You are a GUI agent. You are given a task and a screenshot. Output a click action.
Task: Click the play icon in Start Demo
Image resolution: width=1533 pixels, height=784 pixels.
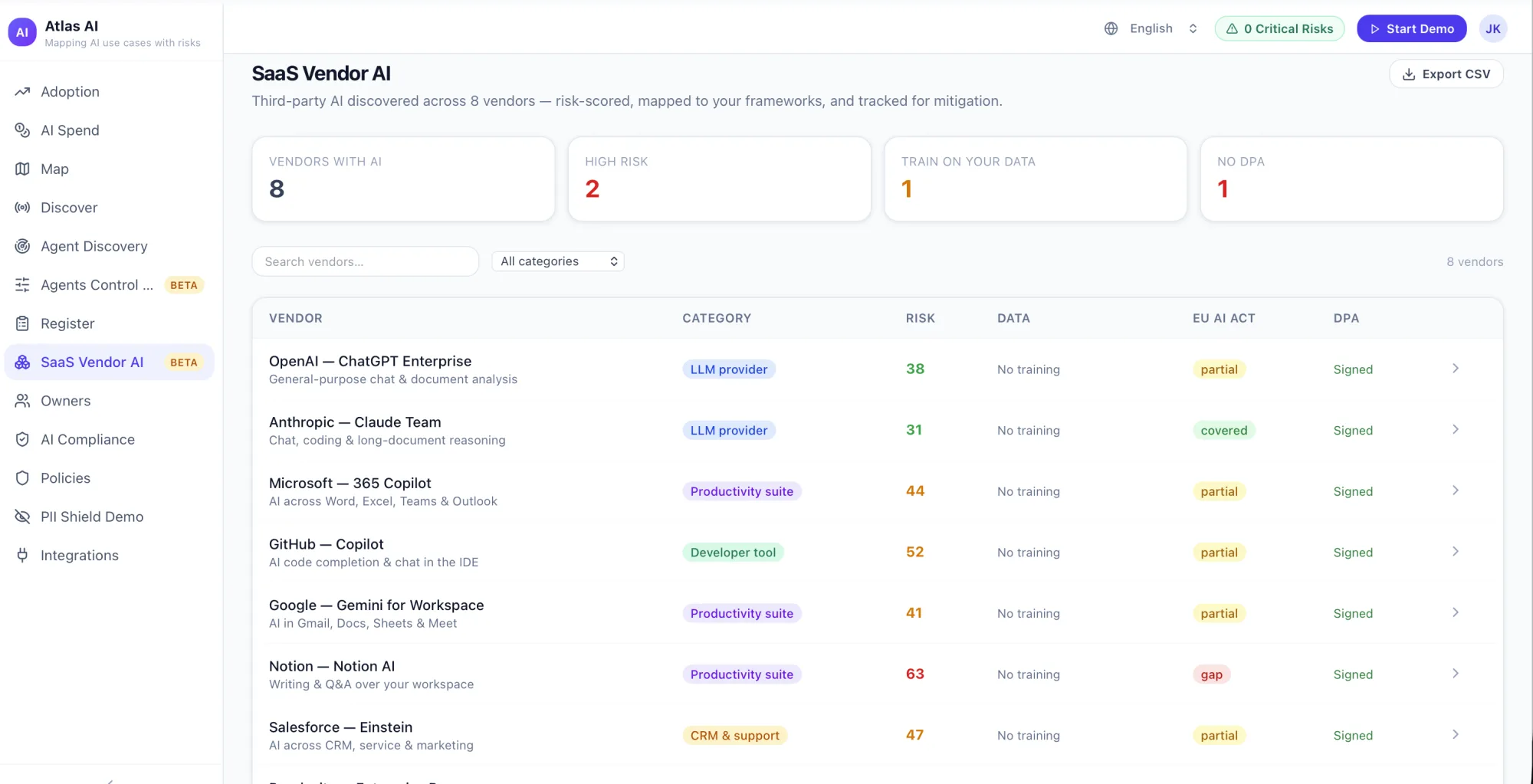click(1375, 28)
